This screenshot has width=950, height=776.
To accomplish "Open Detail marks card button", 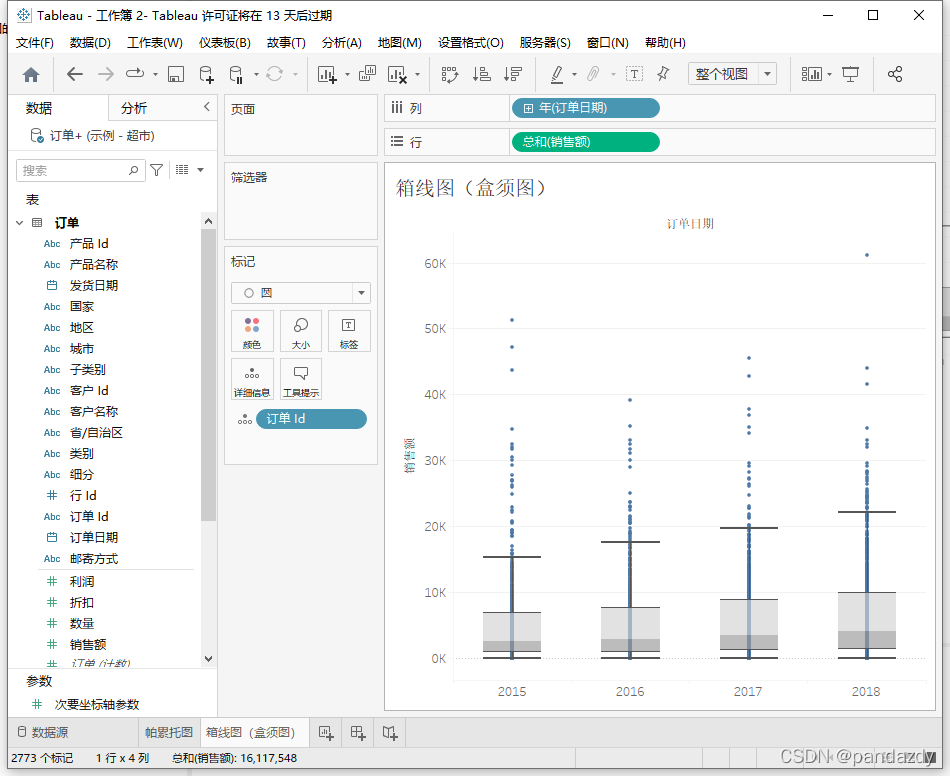I will (252, 379).
